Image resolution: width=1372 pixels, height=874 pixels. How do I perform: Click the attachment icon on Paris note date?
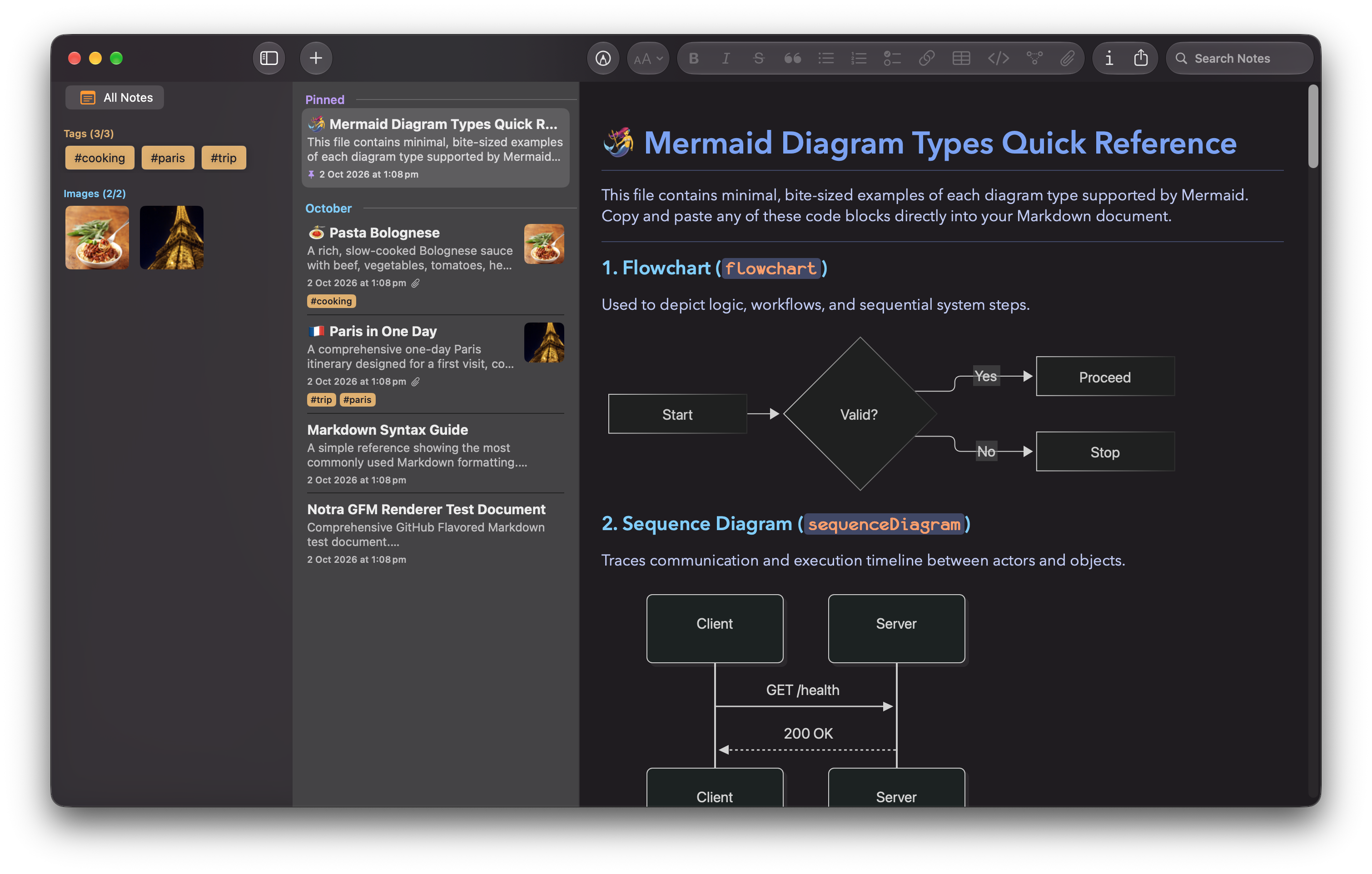415,382
